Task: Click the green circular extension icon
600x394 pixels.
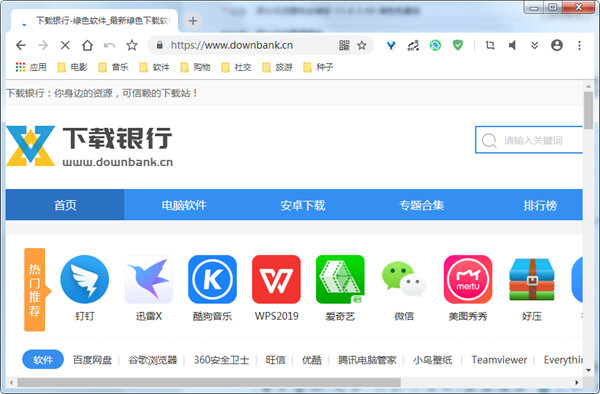Action: coord(435,46)
